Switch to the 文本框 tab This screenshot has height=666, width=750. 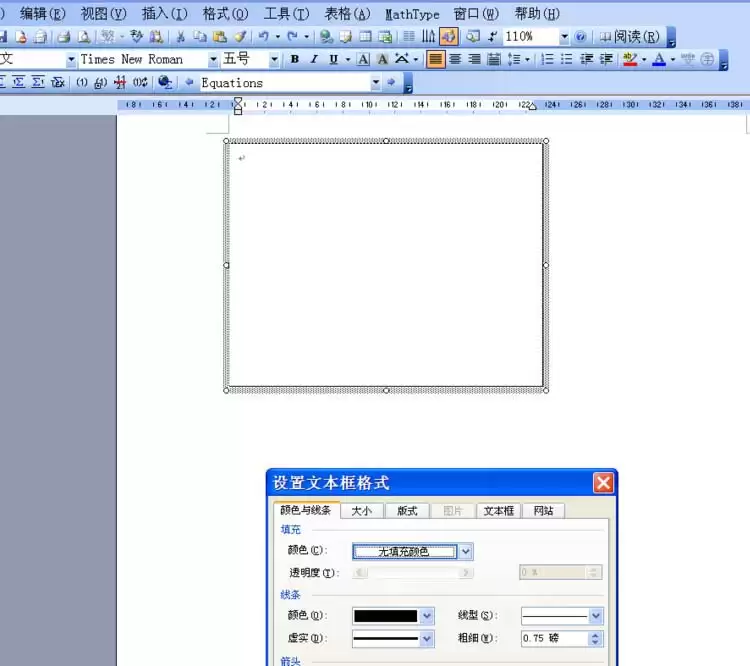tap(498, 511)
